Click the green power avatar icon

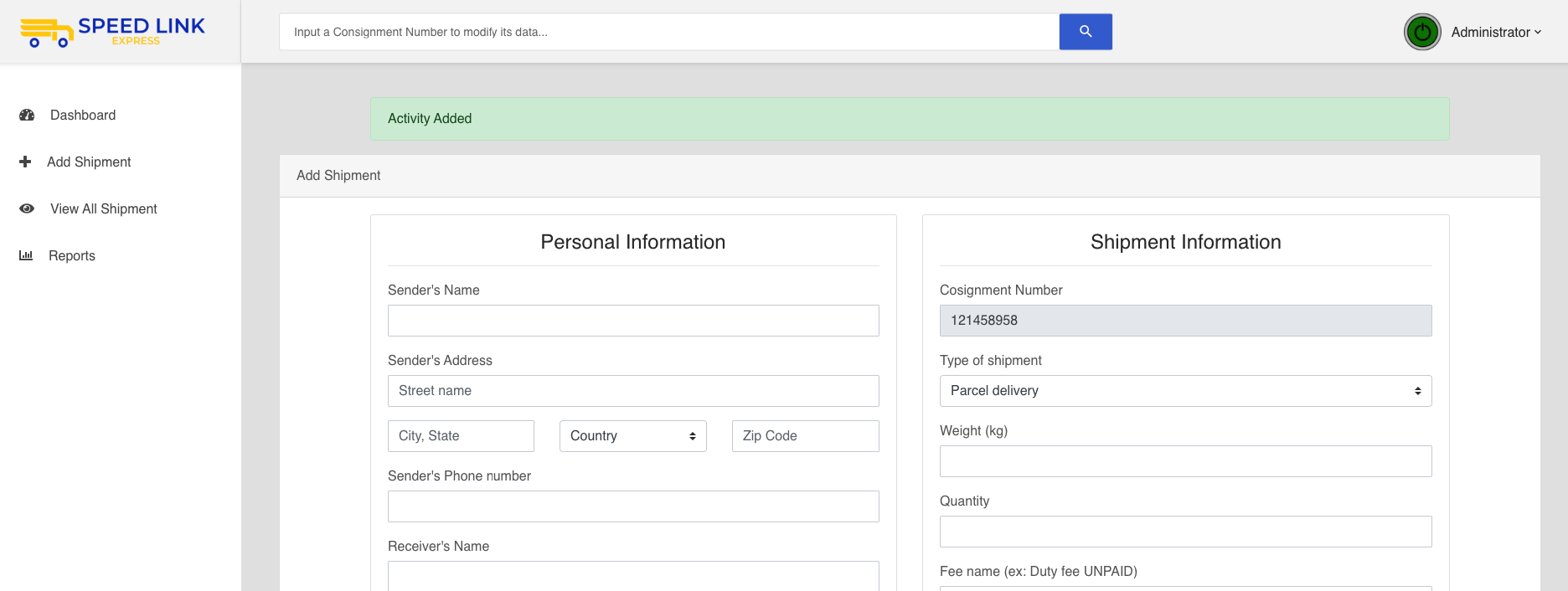1422,32
